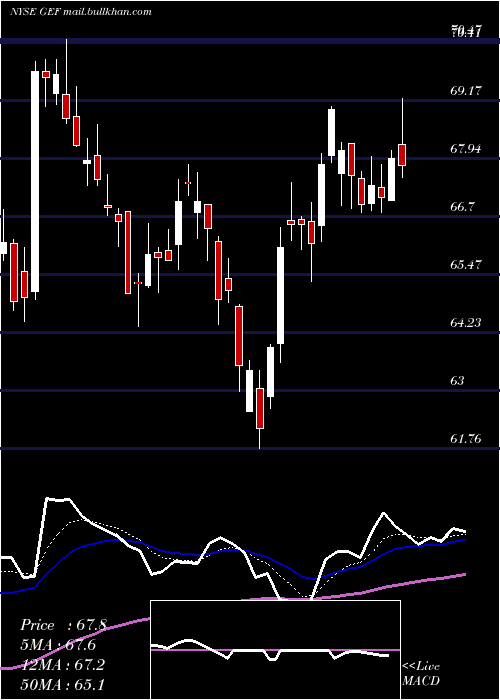
Task: Select the 64.23 price level label
Action: coord(466,323)
